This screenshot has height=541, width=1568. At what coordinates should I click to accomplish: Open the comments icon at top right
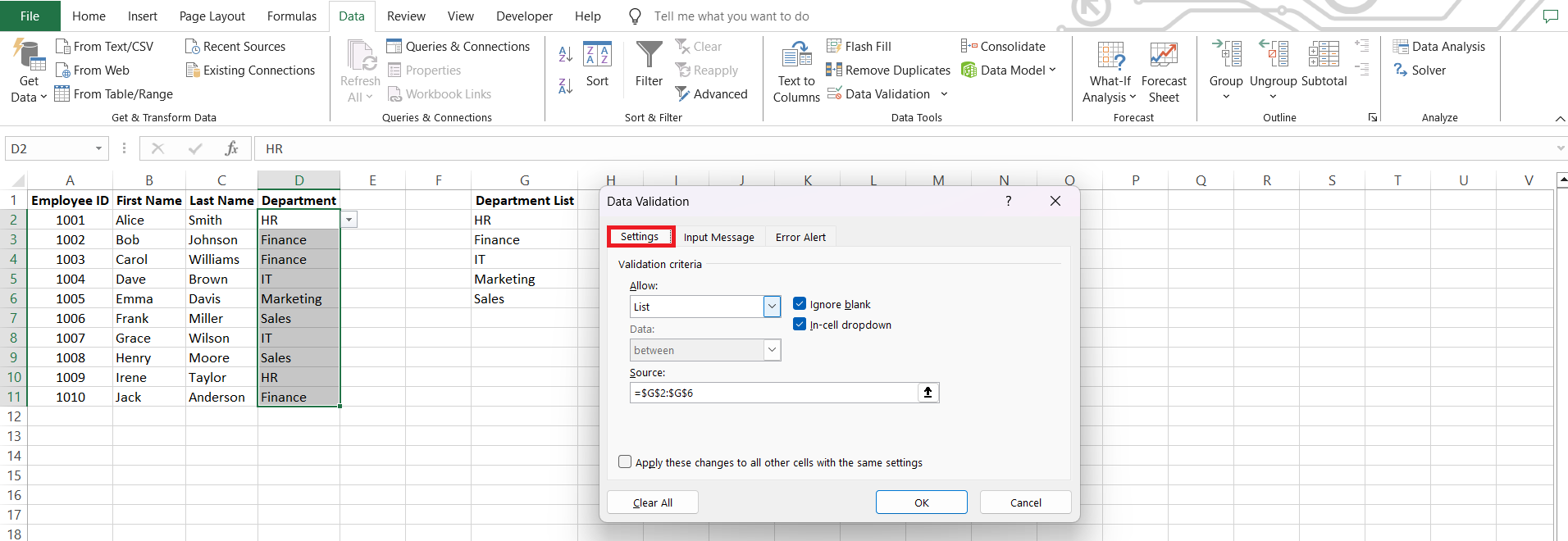click(x=1550, y=16)
